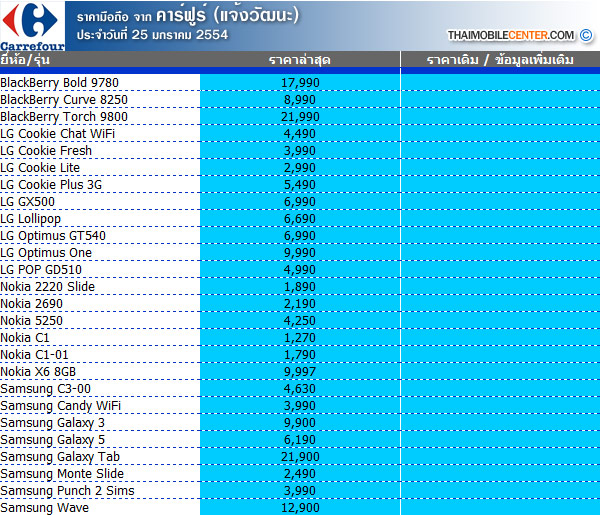Image resolution: width=600 pixels, height=515 pixels.
Task: Select the Nokia X6 8GB name
Action: [38, 372]
